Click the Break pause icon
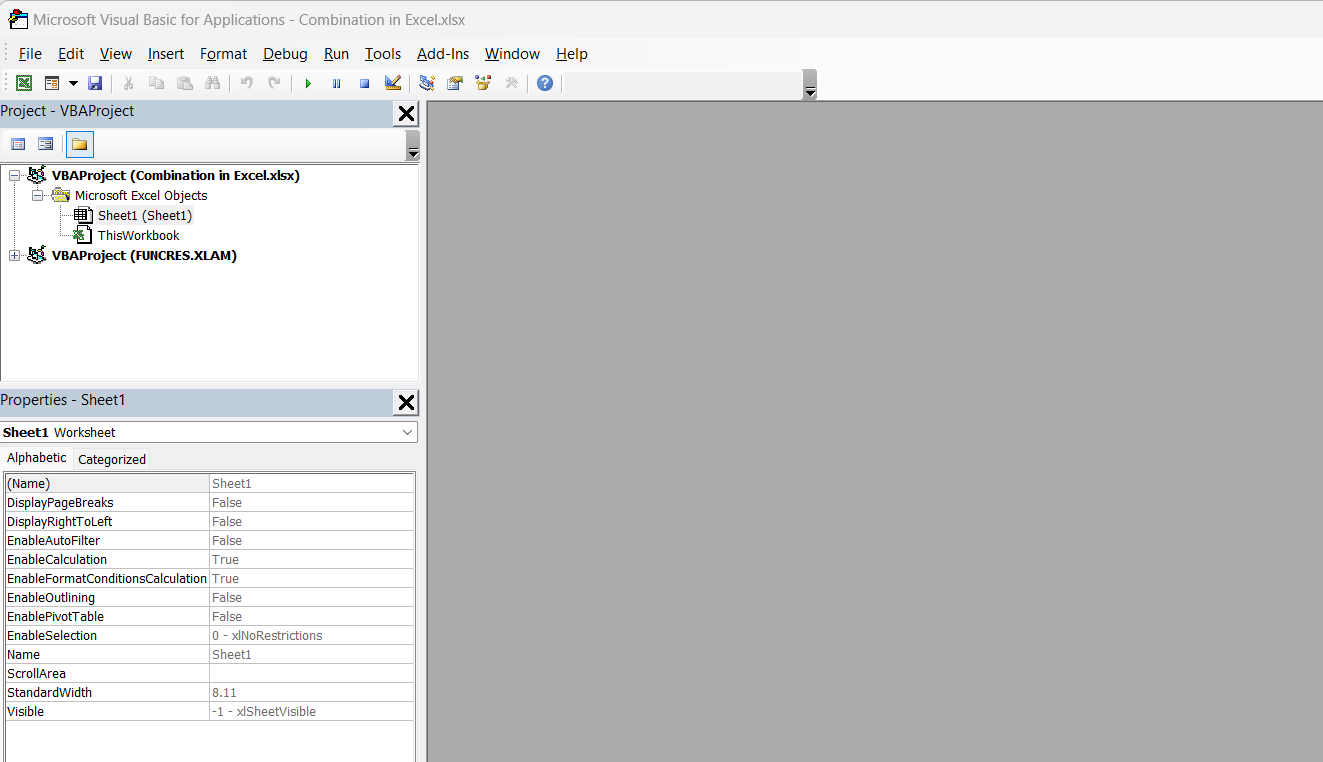Screen dimensions: 1323x762 [336, 83]
